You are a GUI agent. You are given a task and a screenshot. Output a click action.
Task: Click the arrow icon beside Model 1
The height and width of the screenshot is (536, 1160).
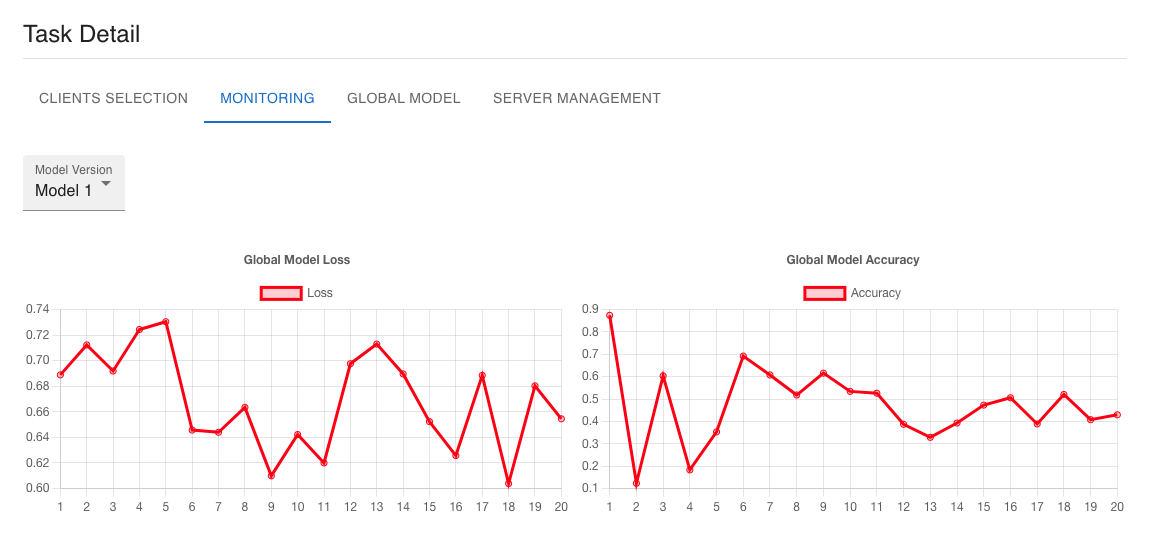coord(106,184)
